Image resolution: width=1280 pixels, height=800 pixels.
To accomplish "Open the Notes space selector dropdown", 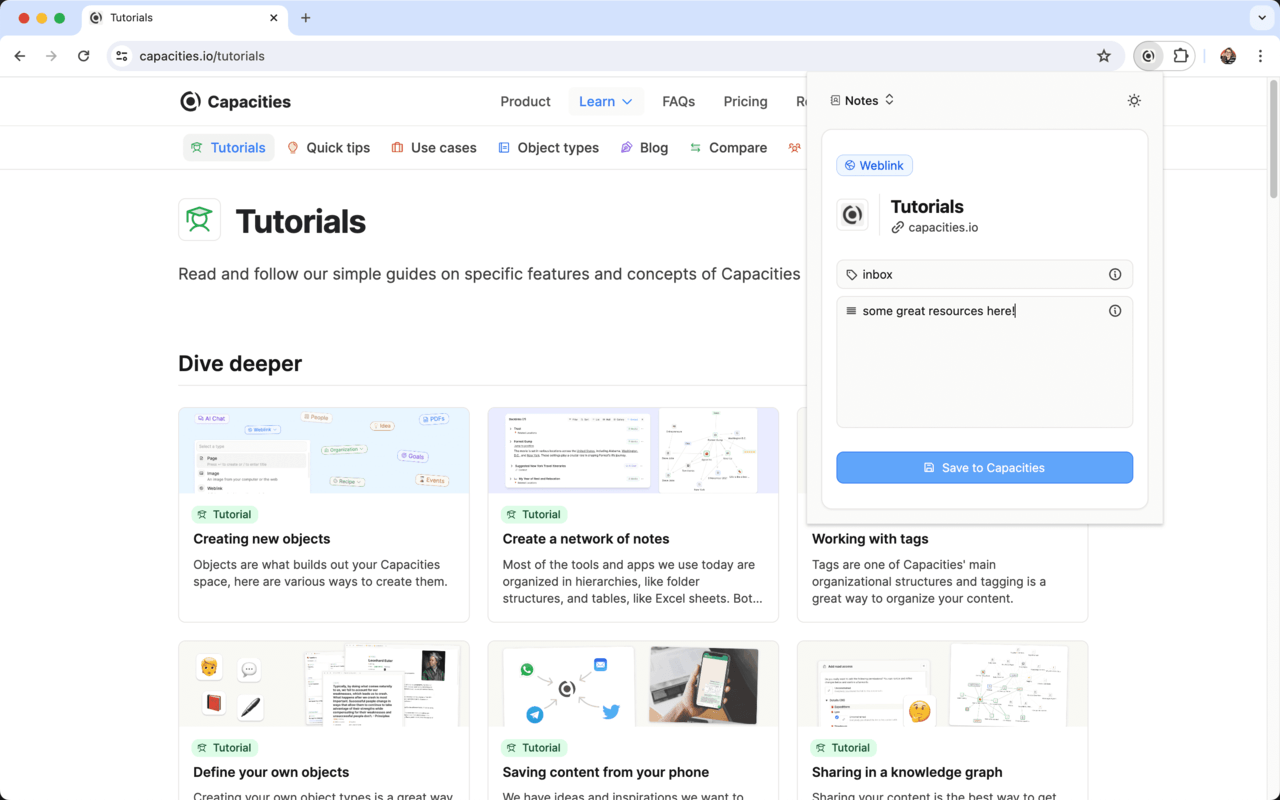I will pyautogui.click(x=862, y=100).
